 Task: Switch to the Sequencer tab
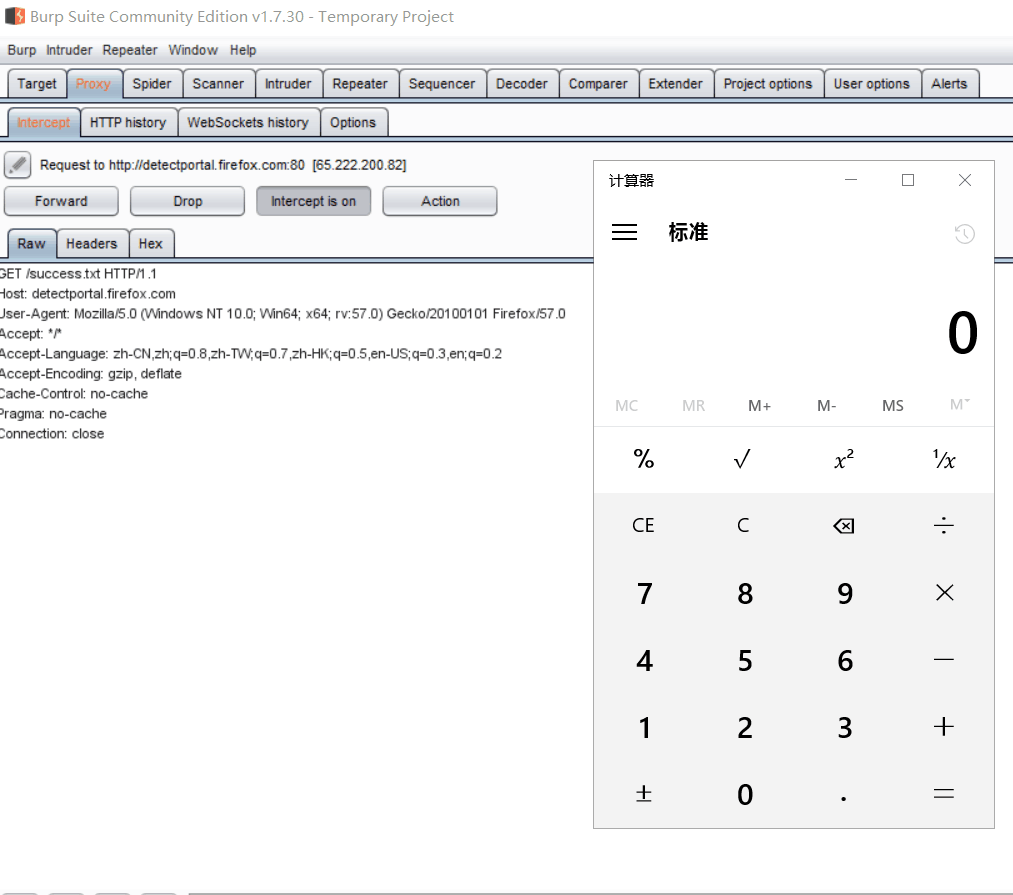click(x=442, y=84)
